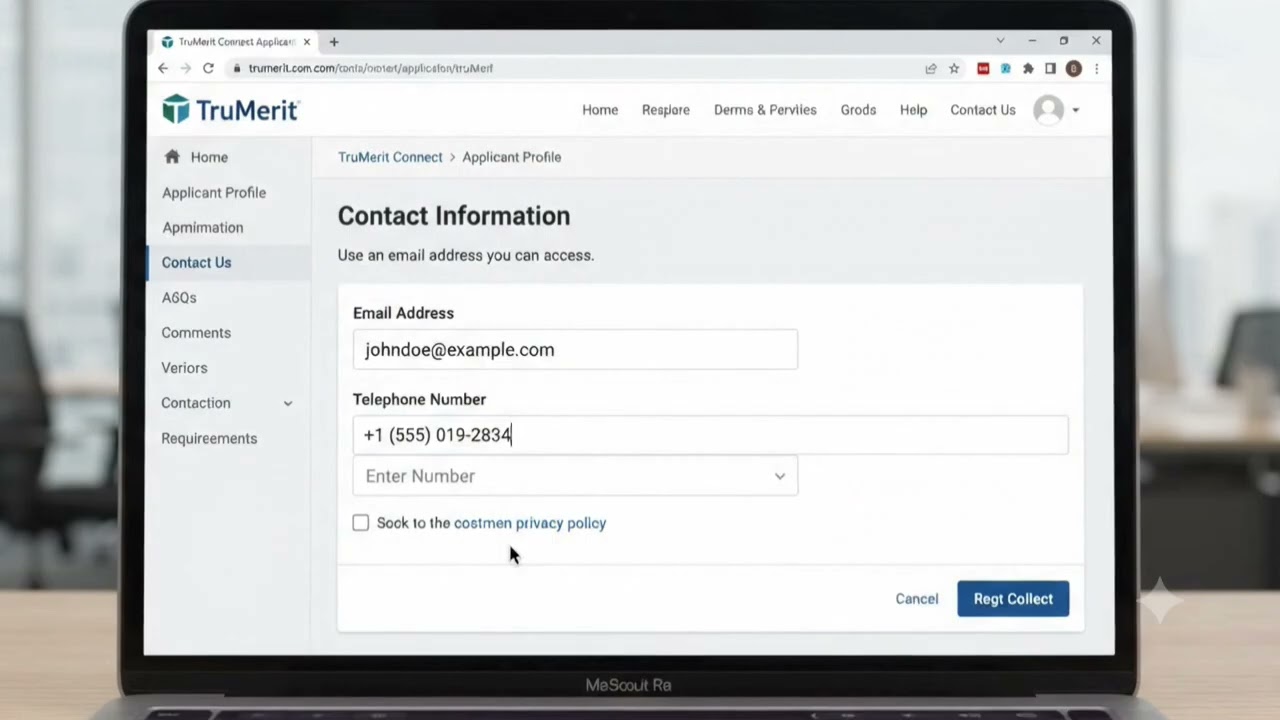Bookmark the page with the star icon

(954, 68)
